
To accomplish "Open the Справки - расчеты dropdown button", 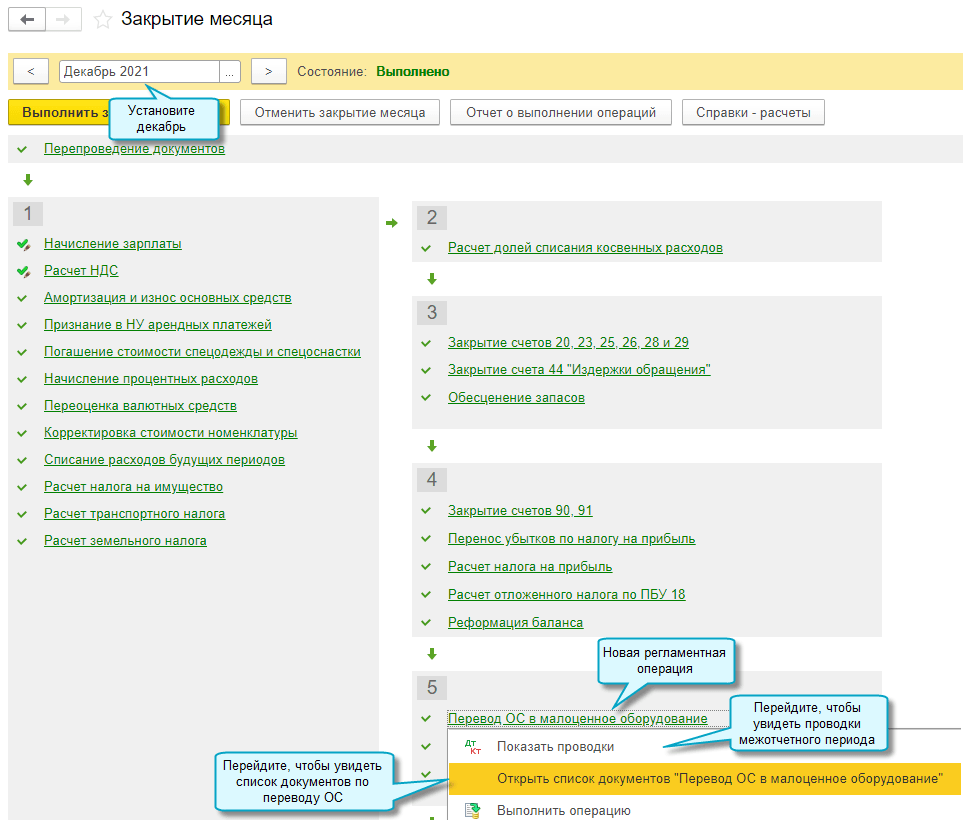I will [x=752, y=112].
